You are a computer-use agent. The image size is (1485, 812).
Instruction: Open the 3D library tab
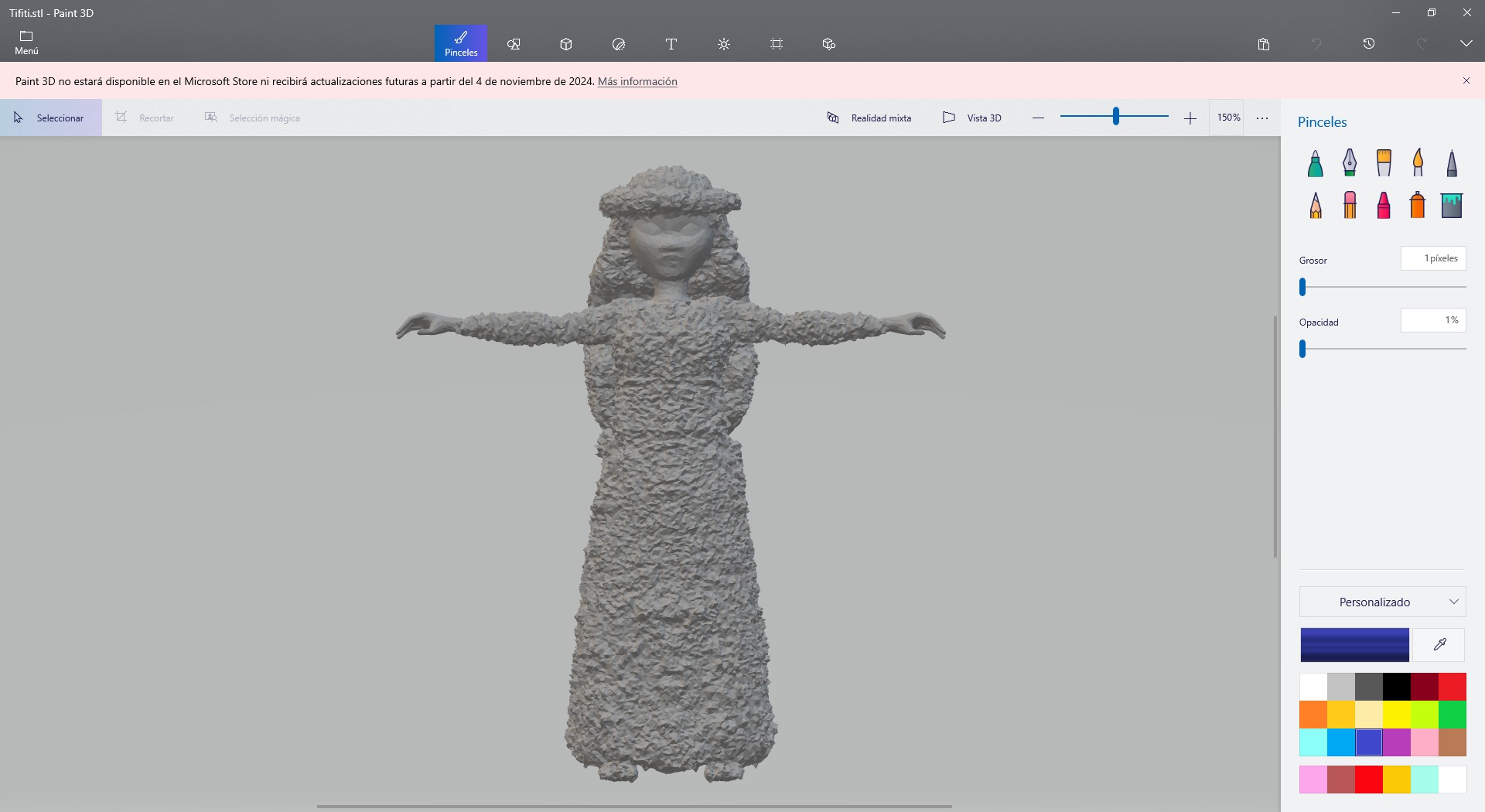point(829,44)
